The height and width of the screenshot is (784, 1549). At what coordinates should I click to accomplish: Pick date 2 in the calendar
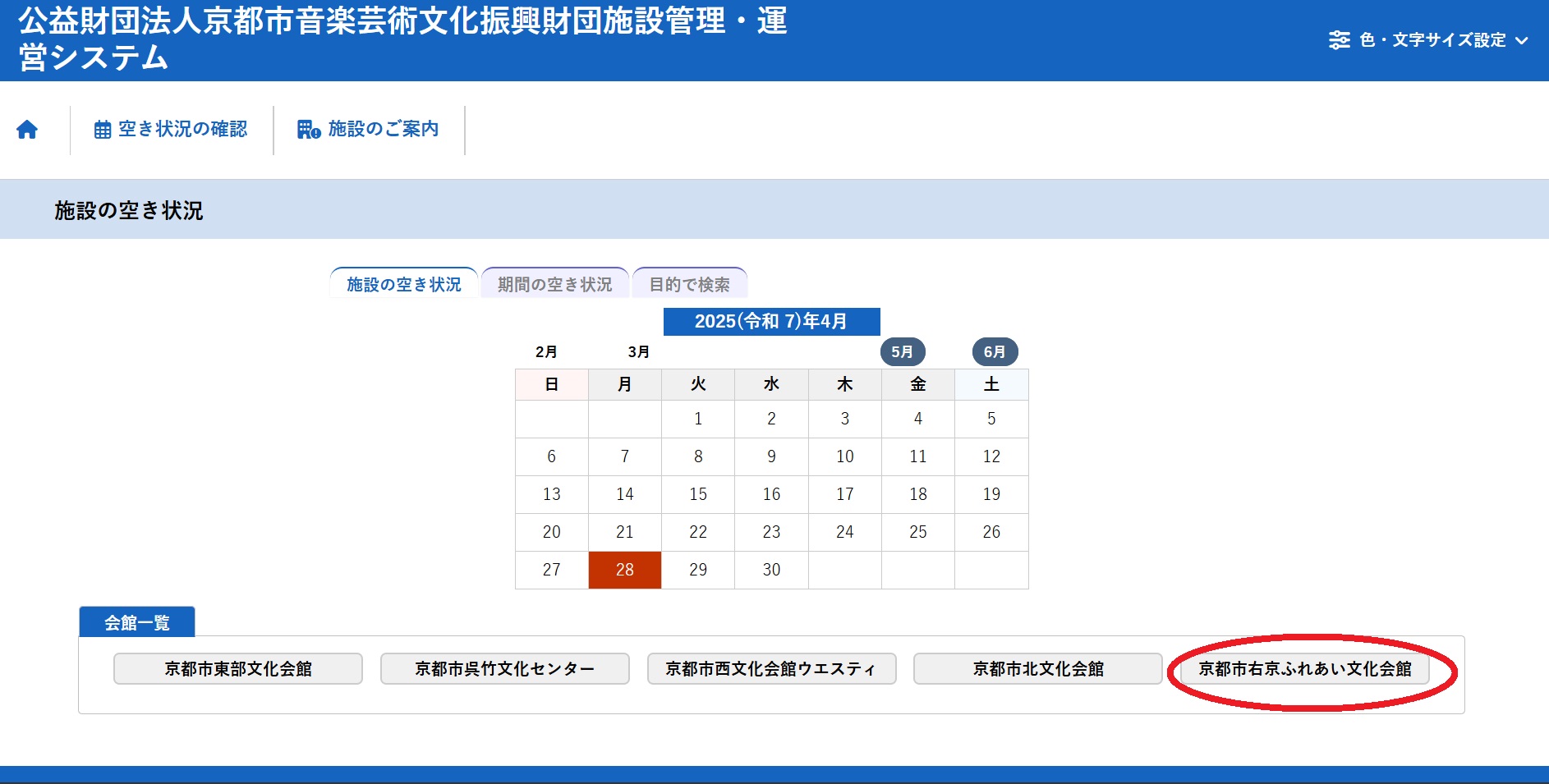tap(771, 419)
